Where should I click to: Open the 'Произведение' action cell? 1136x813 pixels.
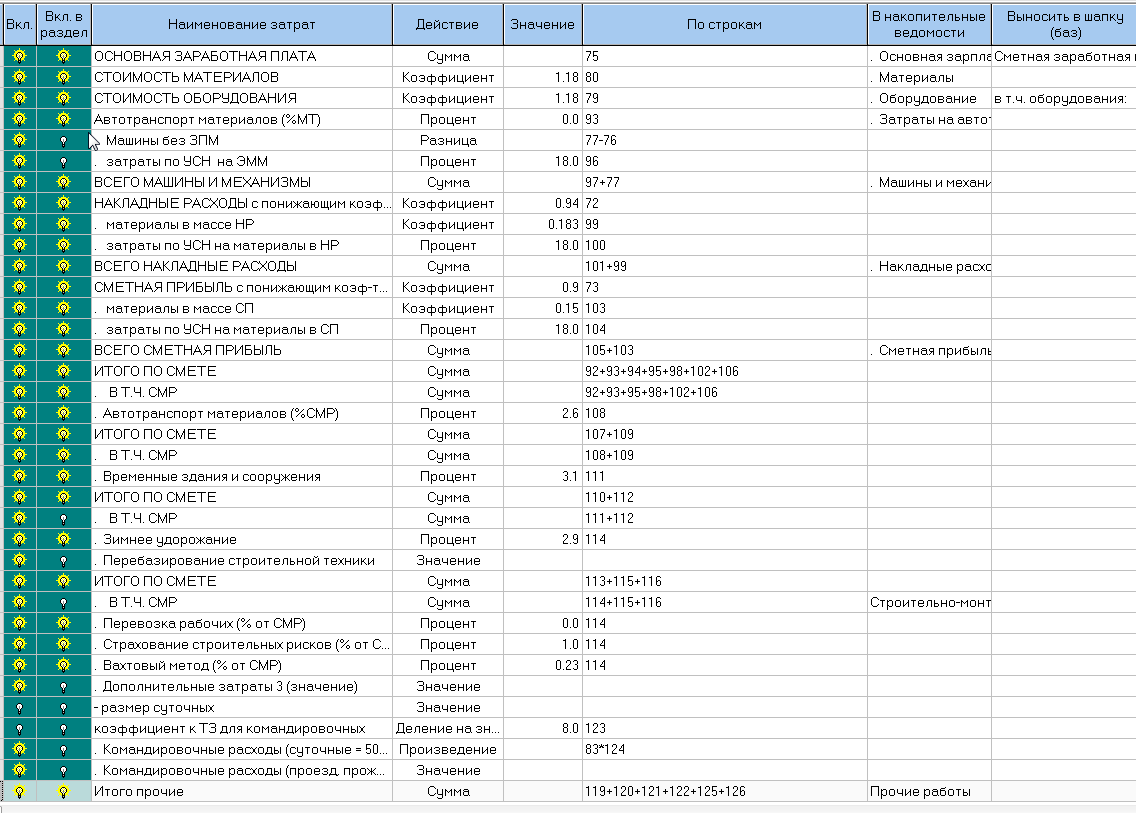pyautogui.click(x=447, y=750)
